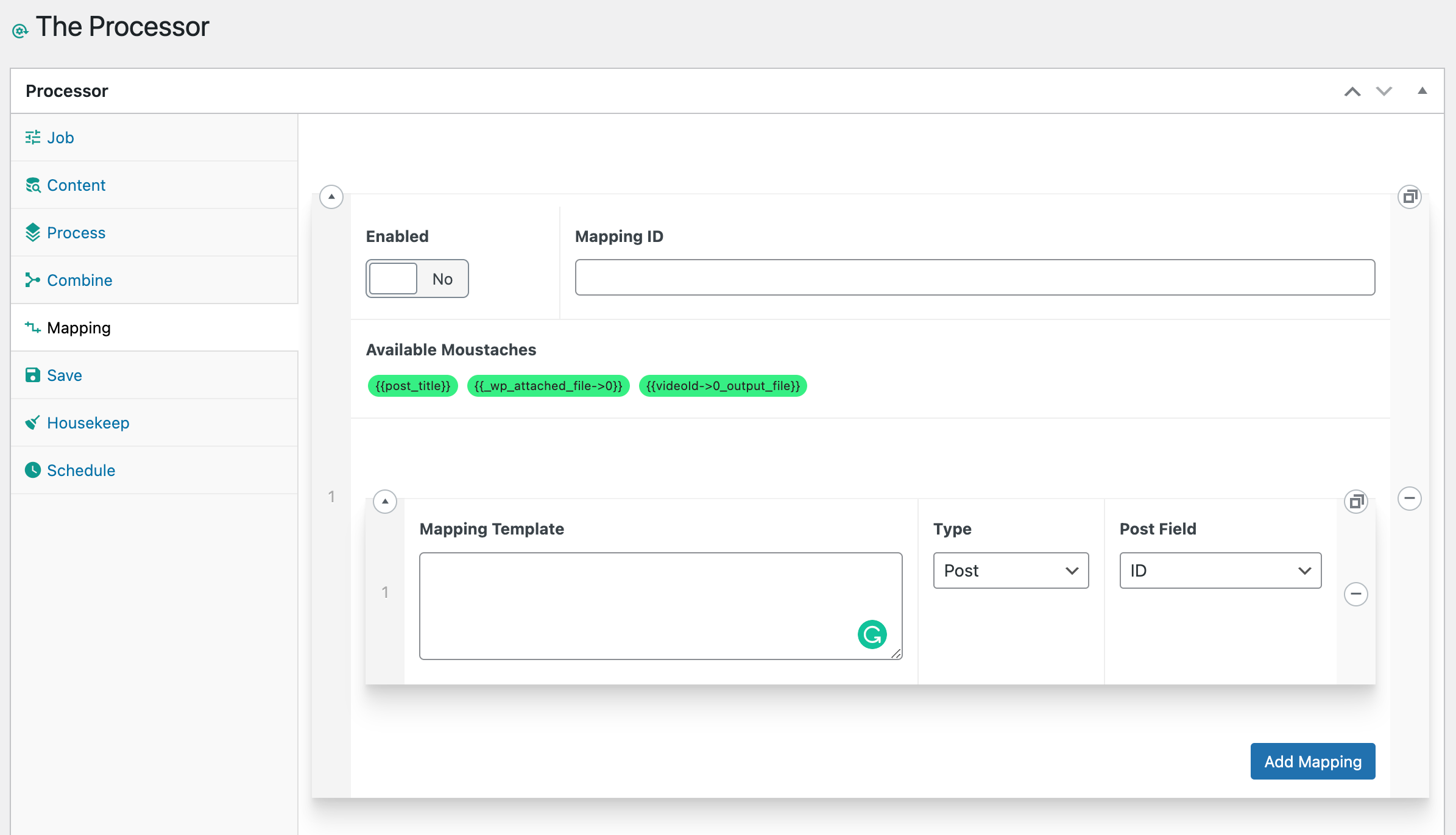Click the duplicate icon of outer mapping group

tap(1409, 197)
